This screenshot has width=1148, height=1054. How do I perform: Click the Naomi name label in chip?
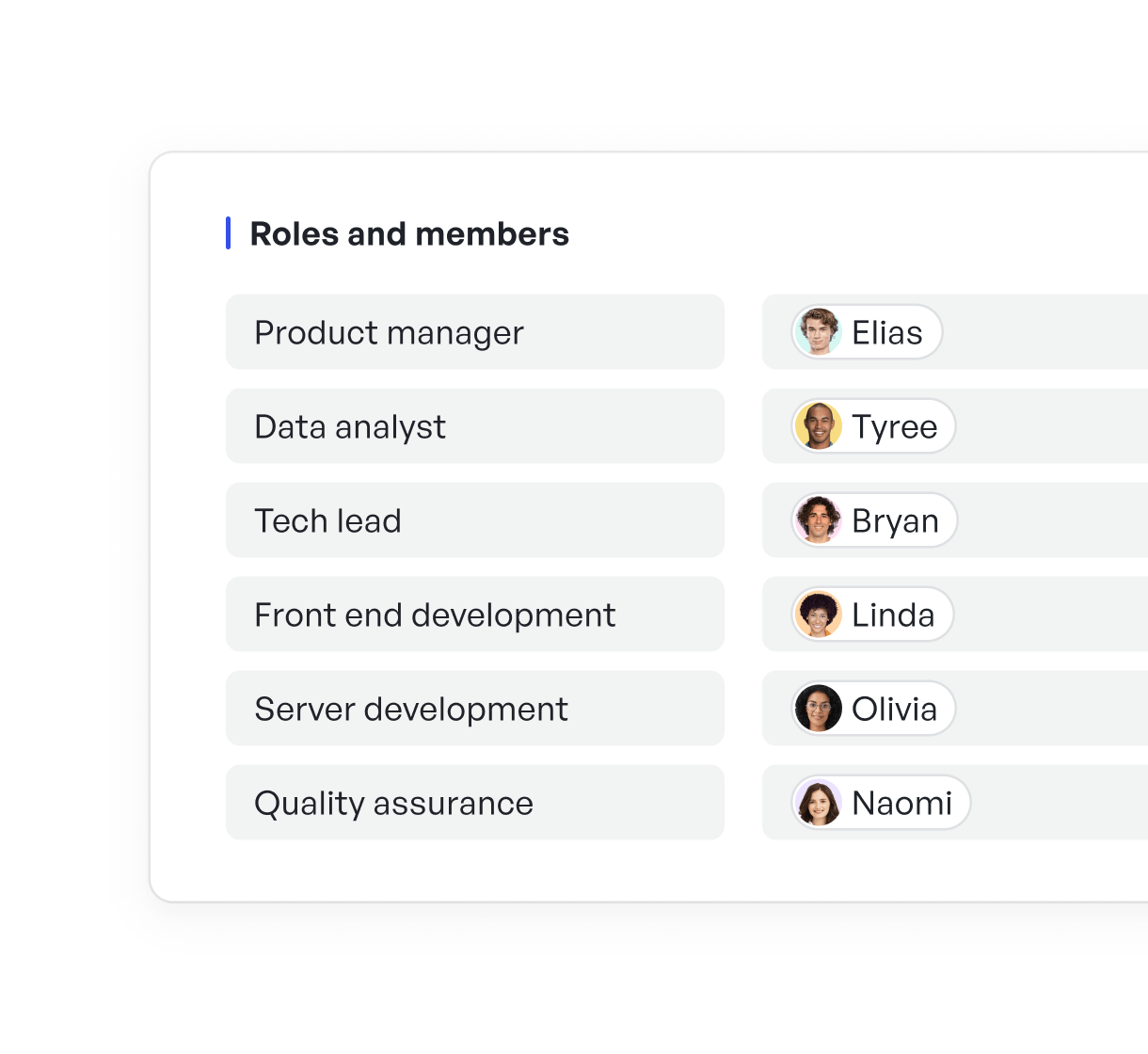pyautogui.click(x=901, y=804)
